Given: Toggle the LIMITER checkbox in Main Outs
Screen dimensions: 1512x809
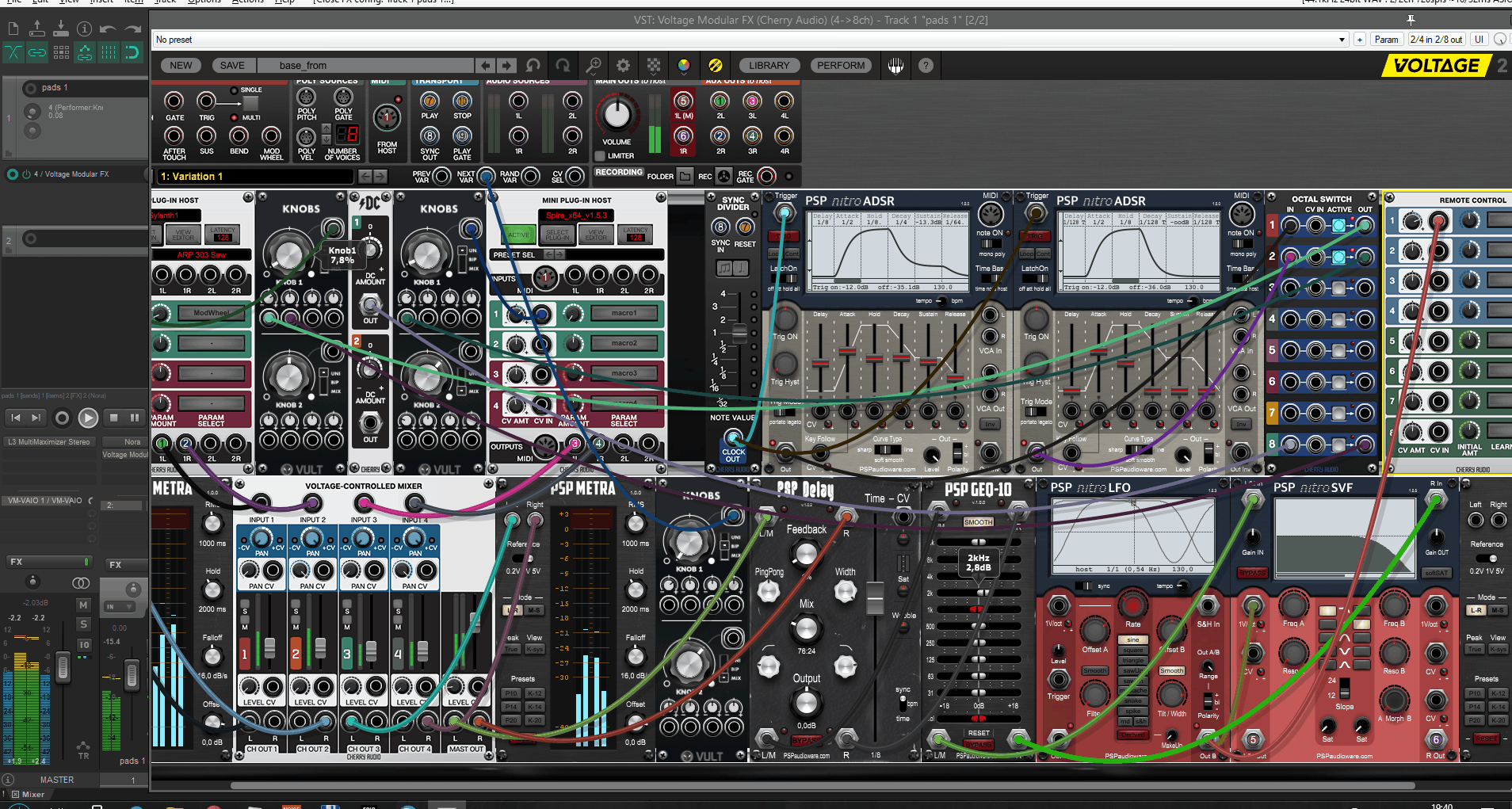Looking at the screenshot, I should 600,156.
